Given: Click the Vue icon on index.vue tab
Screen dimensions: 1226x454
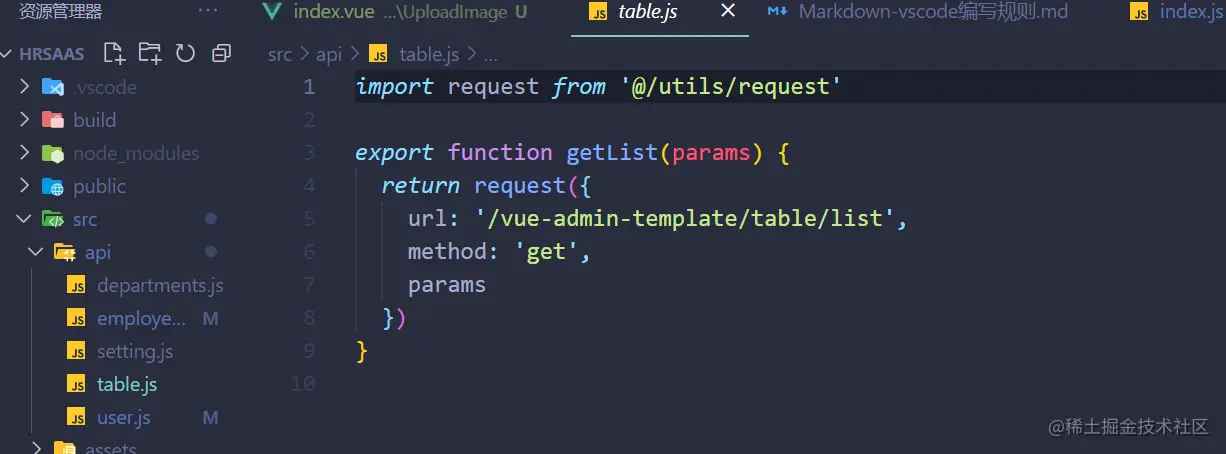Looking at the screenshot, I should pos(271,12).
